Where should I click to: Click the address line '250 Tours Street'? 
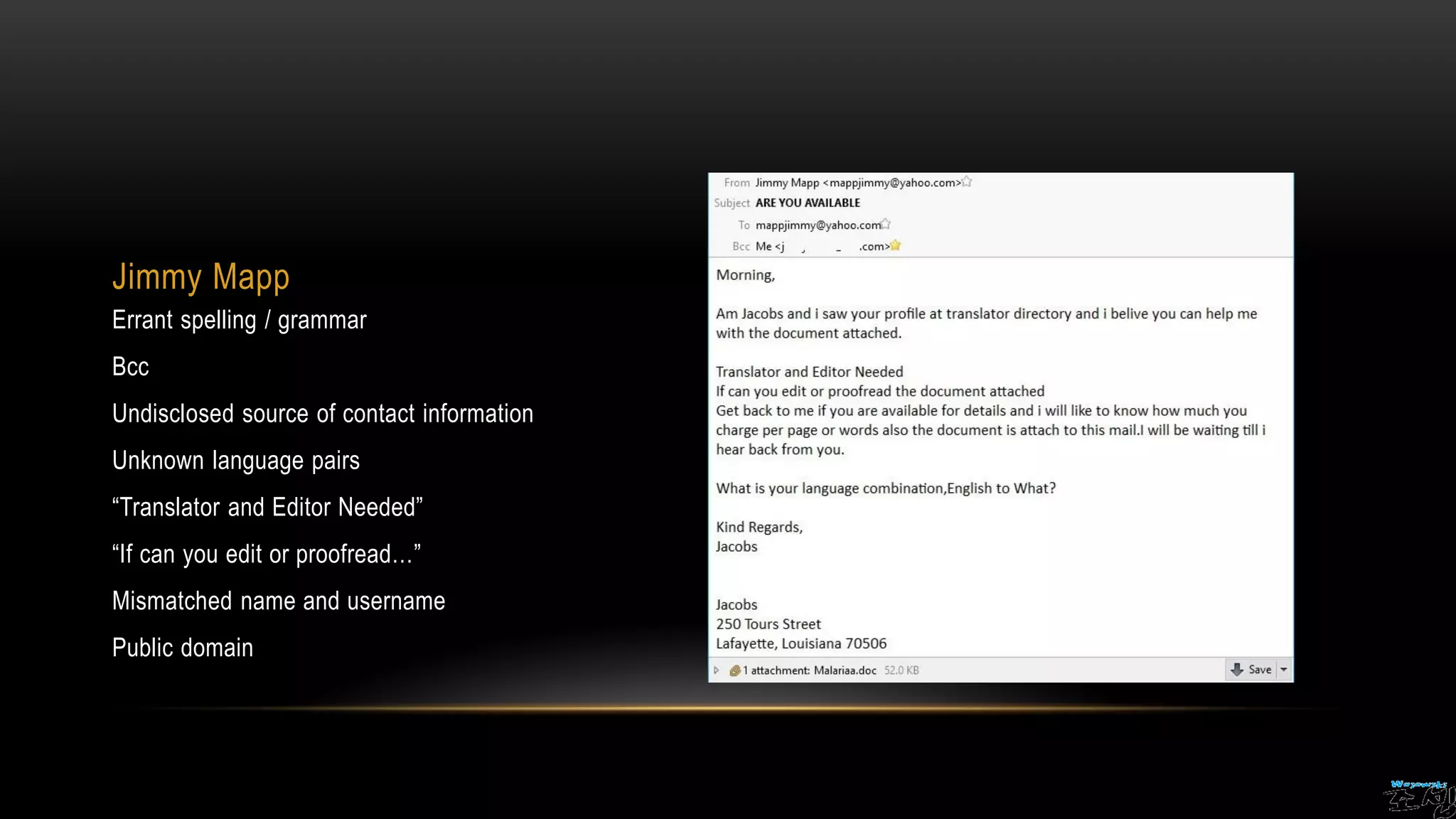pos(768,624)
